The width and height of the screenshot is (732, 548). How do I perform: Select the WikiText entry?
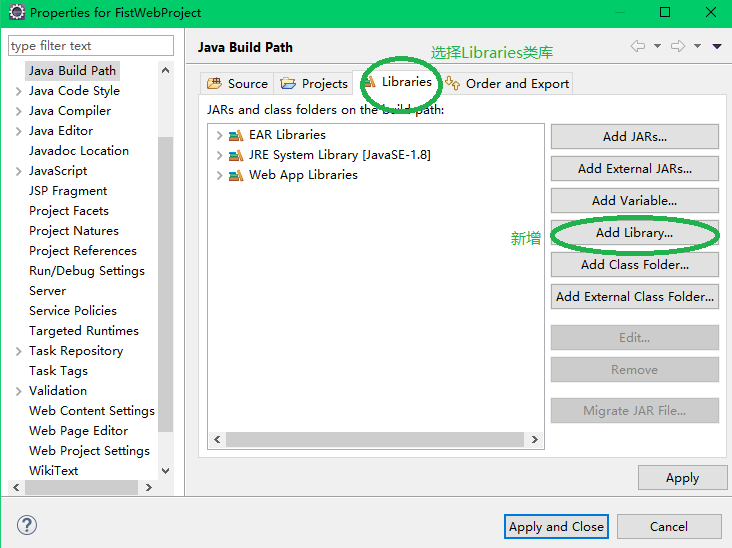click(x=54, y=471)
